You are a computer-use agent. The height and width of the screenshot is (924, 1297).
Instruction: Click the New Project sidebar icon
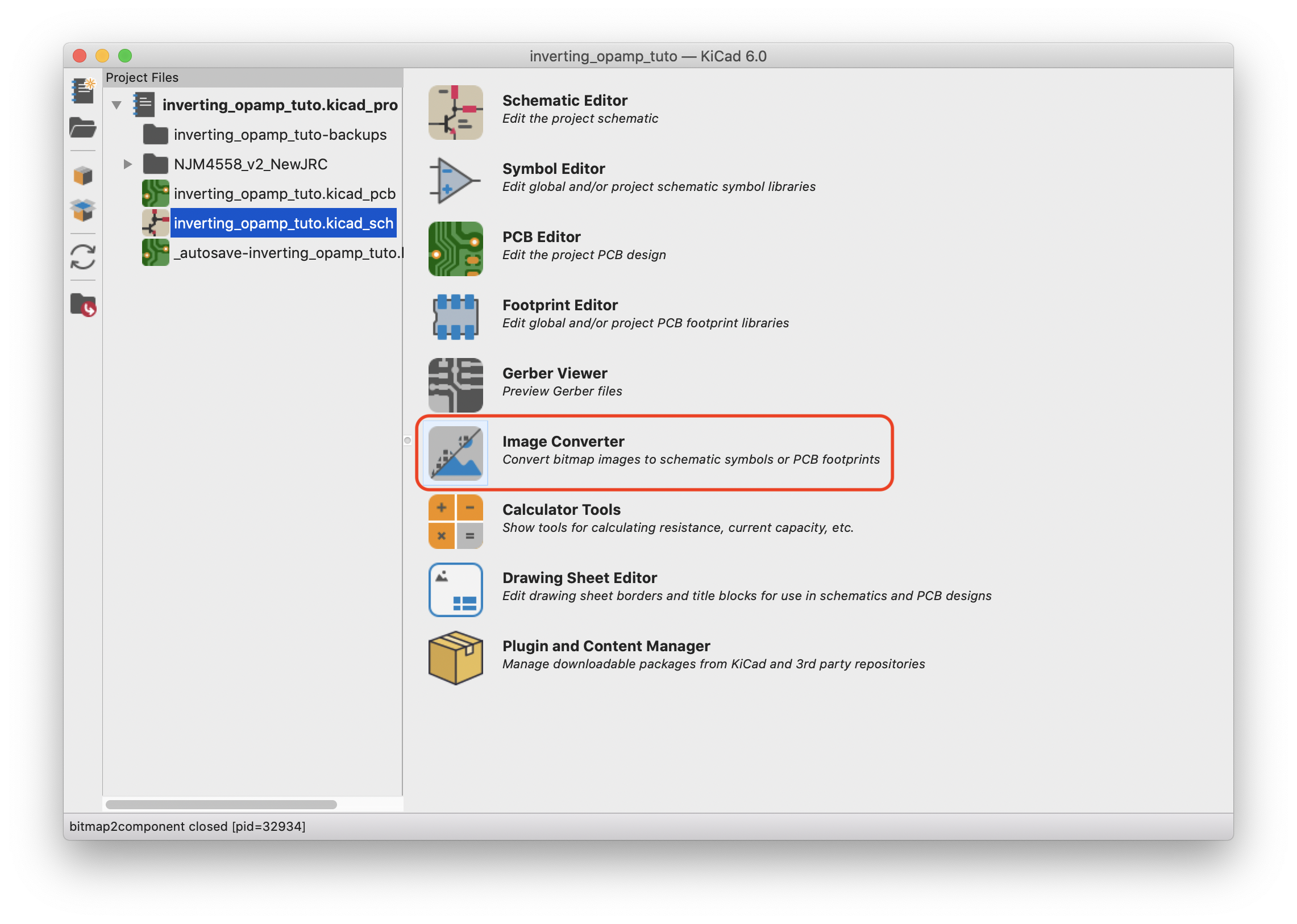click(x=83, y=91)
